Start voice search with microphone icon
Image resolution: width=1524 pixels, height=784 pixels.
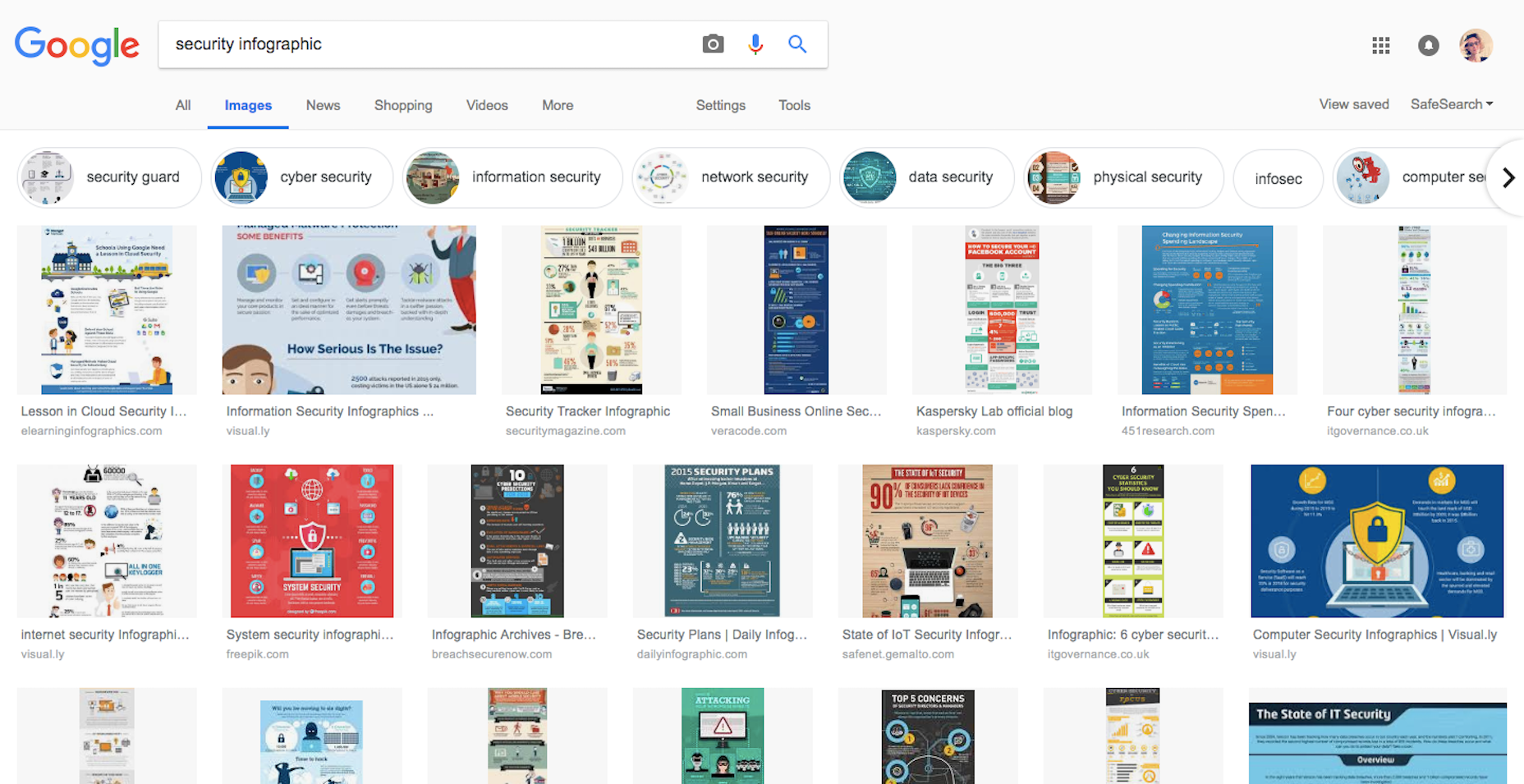click(x=755, y=44)
